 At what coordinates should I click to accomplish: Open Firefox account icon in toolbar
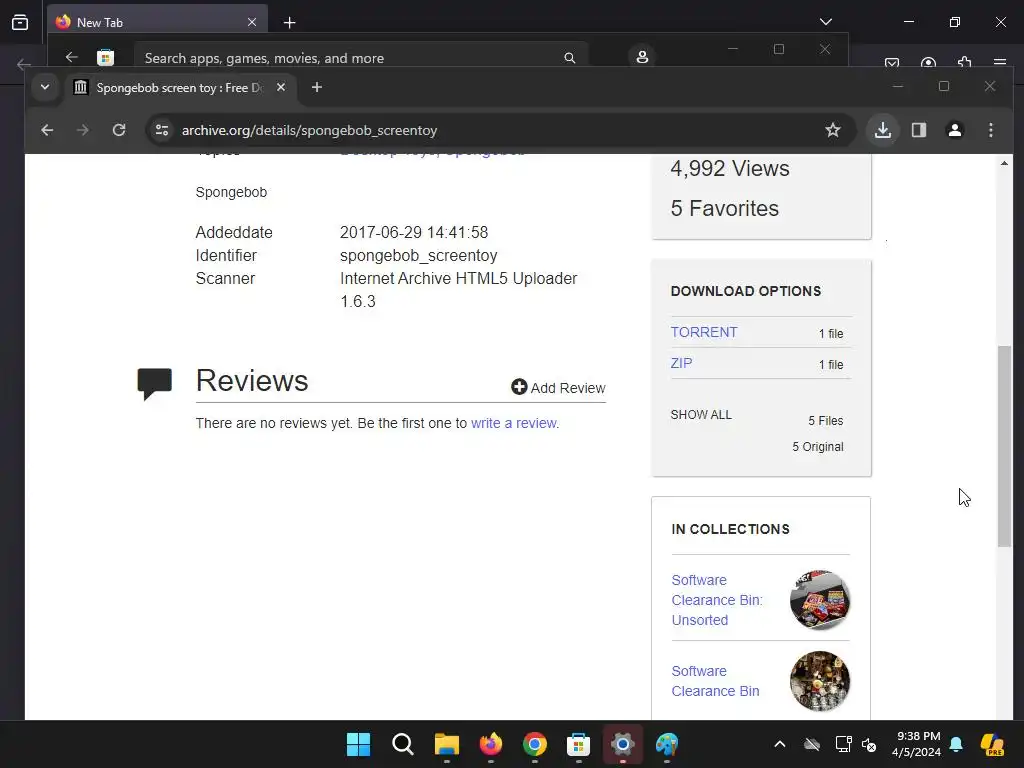(x=928, y=63)
